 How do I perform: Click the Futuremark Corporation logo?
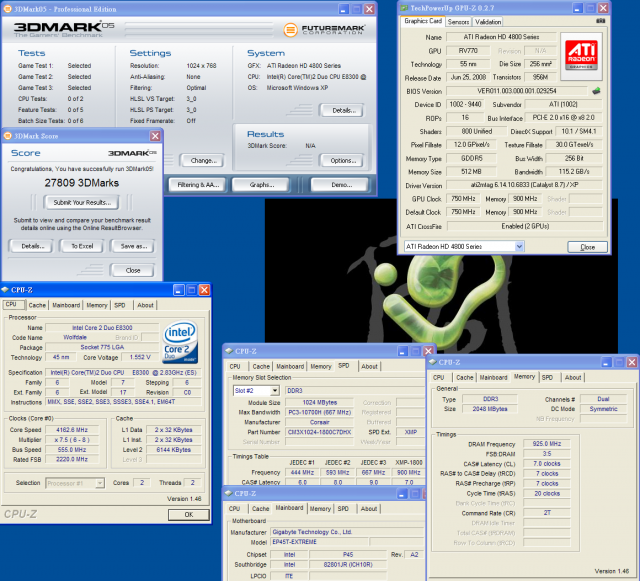(x=324, y=29)
